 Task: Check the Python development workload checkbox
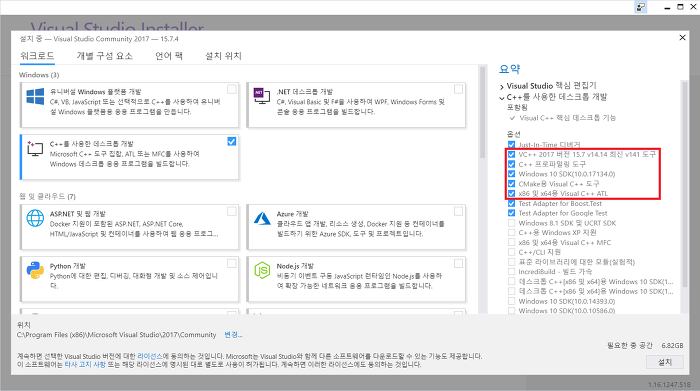click(232, 263)
